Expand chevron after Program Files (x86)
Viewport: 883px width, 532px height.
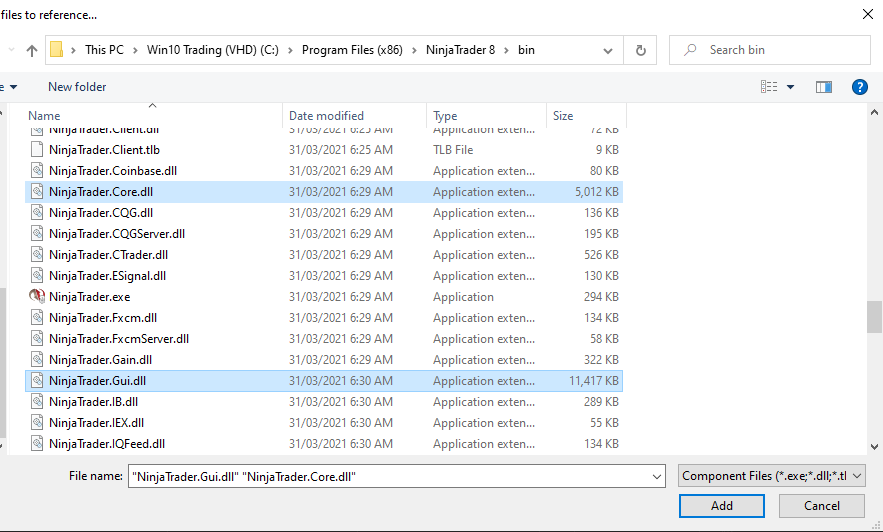tap(414, 50)
